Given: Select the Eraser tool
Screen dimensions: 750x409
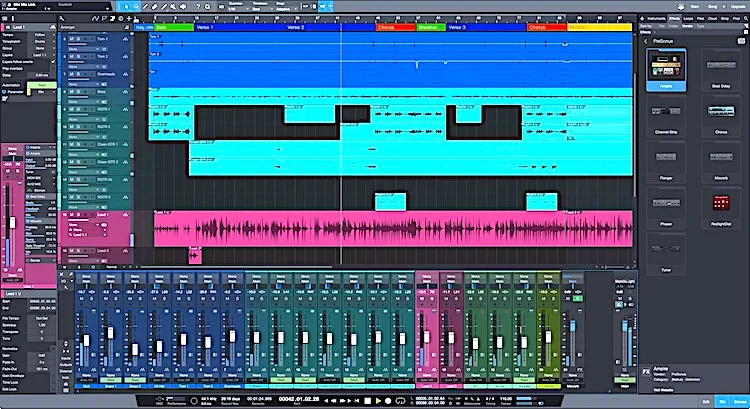Looking at the screenshot, I should point(154,7).
